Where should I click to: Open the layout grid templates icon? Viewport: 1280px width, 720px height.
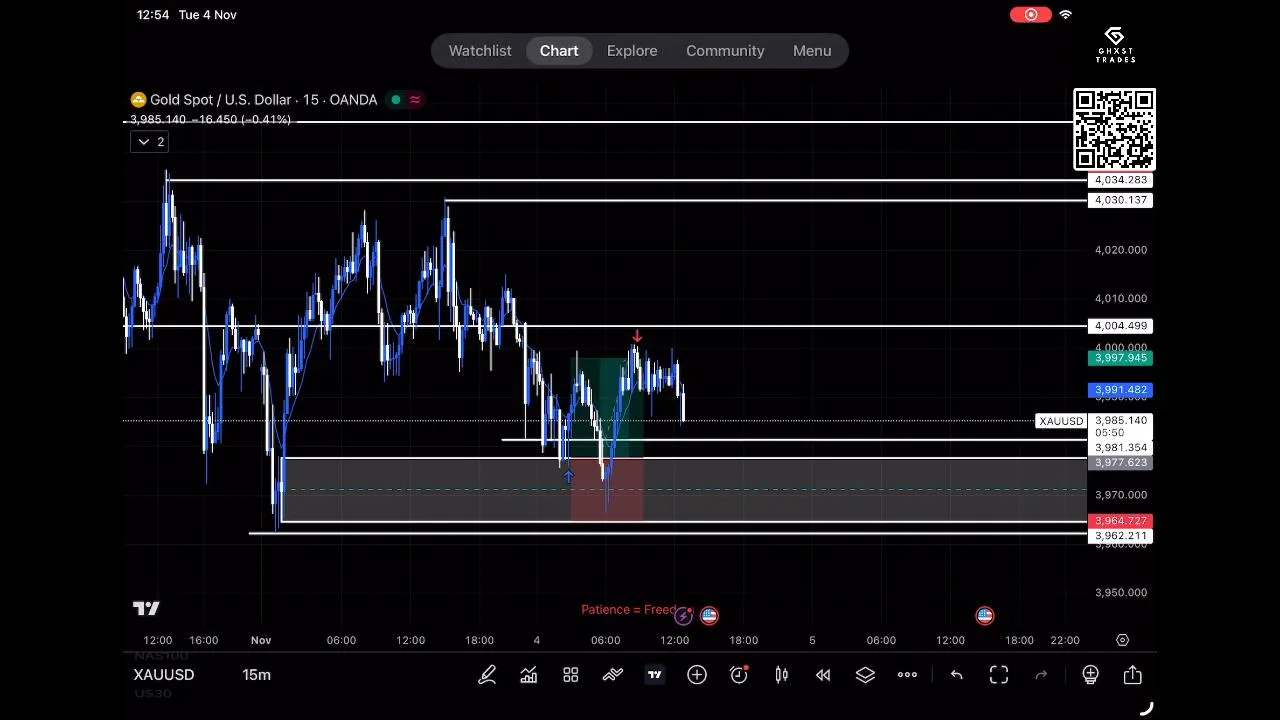click(571, 675)
